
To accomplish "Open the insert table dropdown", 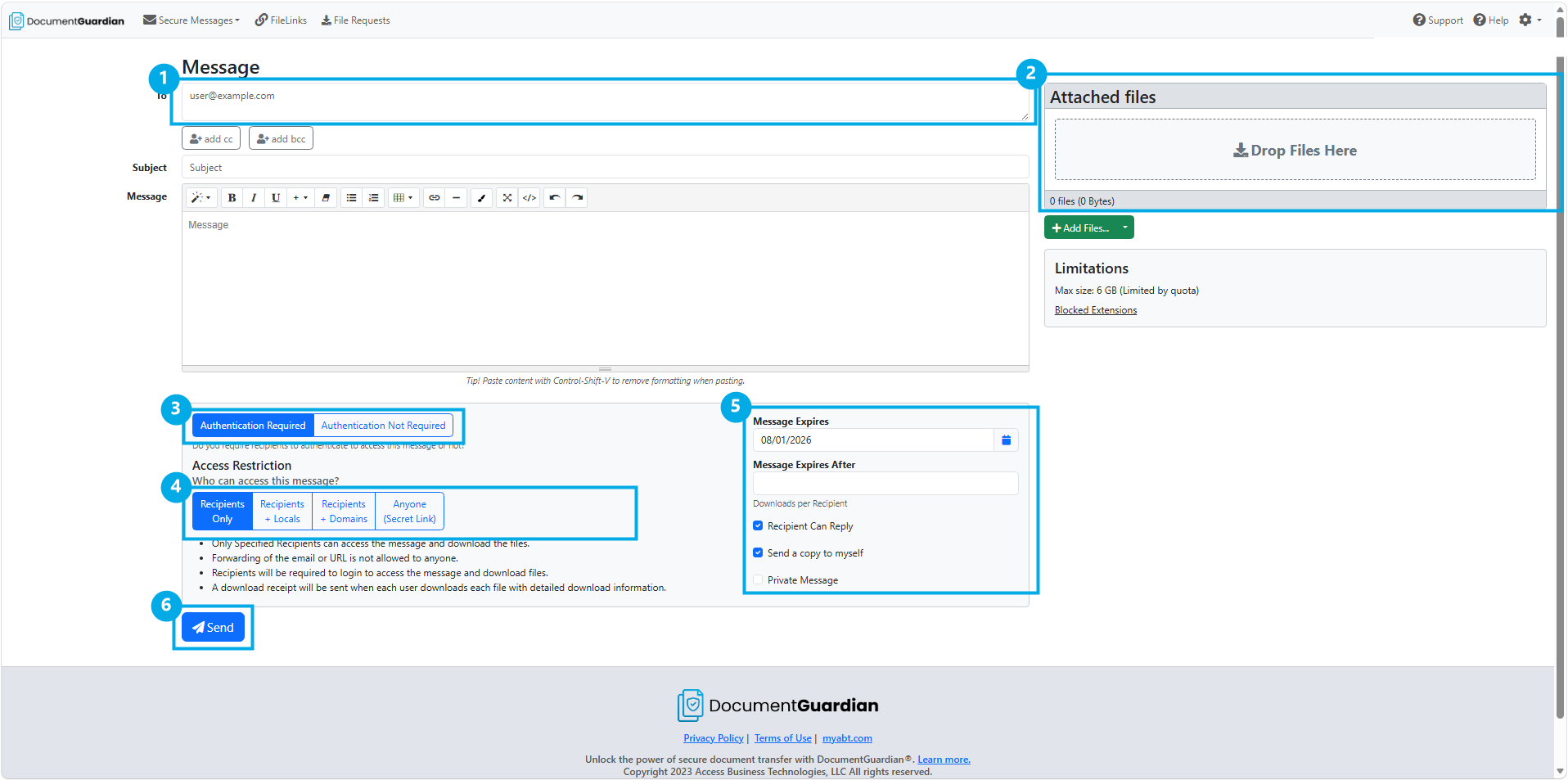I will click(x=403, y=197).
